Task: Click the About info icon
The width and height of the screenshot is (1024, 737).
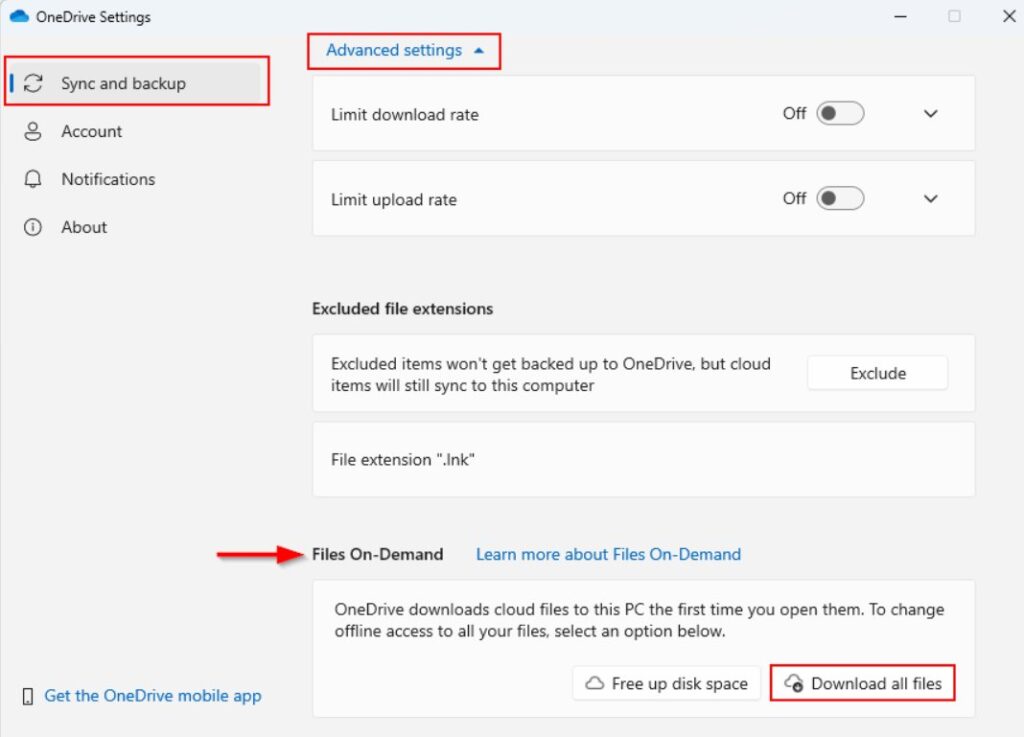Action: pyautogui.click(x=32, y=227)
